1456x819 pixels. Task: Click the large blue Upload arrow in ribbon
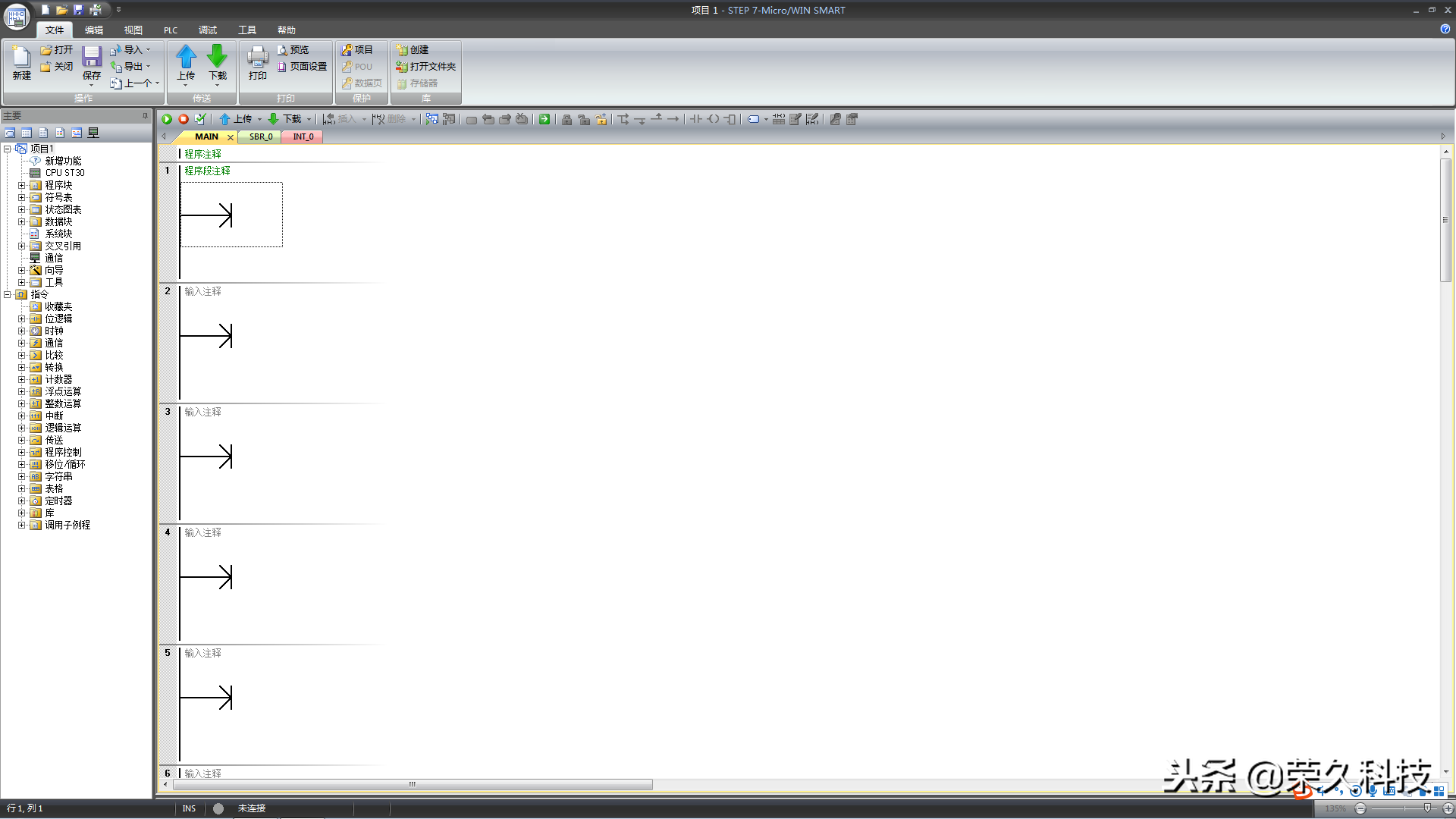tap(186, 57)
